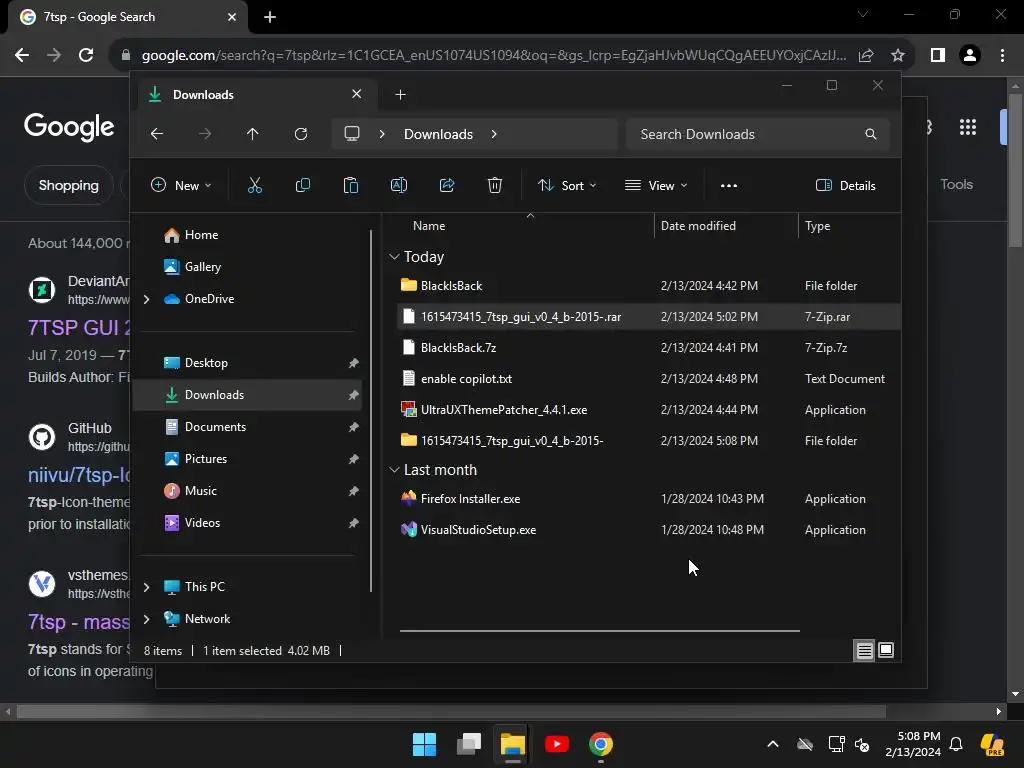This screenshot has height=768, width=1024.
Task: Open Documents in the navigation pane
Action: click(248, 427)
